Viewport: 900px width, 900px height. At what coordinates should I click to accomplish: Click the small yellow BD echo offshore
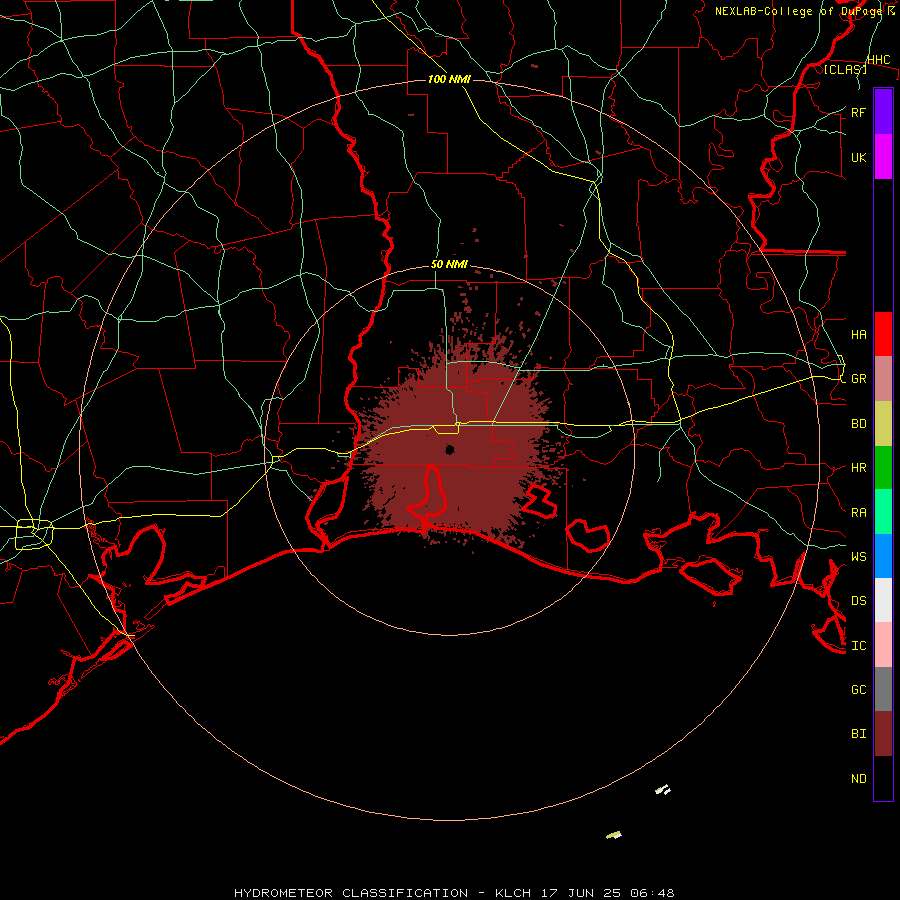[614, 835]
